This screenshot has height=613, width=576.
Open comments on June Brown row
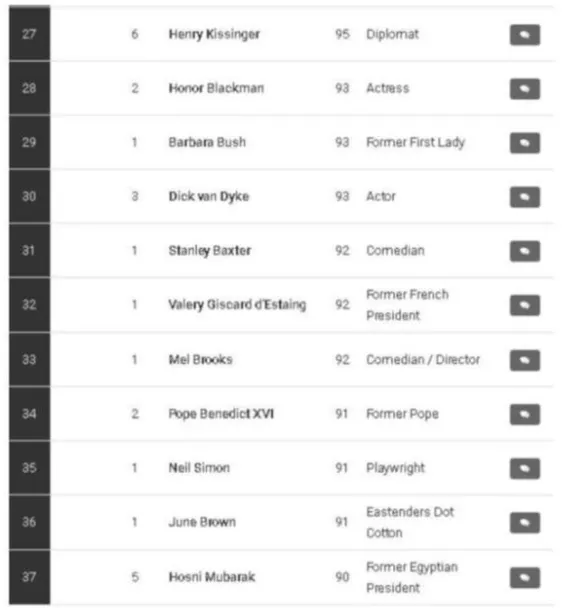[525, 523]
